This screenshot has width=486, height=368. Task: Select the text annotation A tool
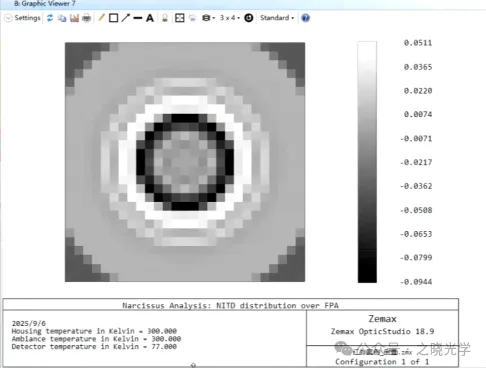pyautogui.click(x=150, y=18)
